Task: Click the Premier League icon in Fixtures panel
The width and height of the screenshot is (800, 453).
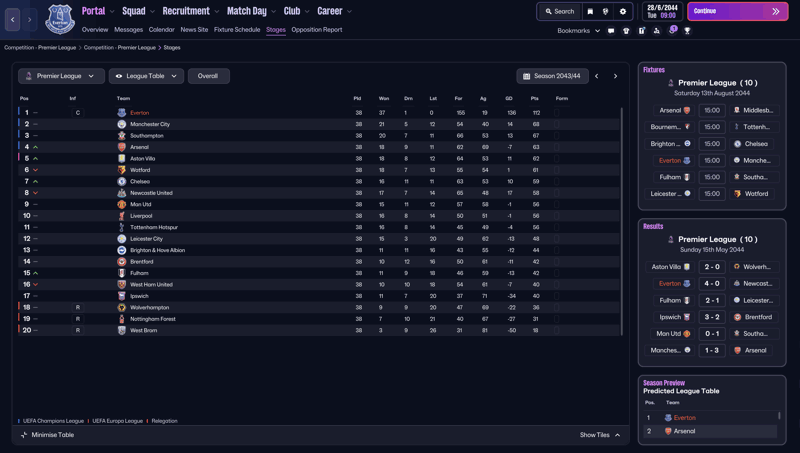Action: coord(671,83)
